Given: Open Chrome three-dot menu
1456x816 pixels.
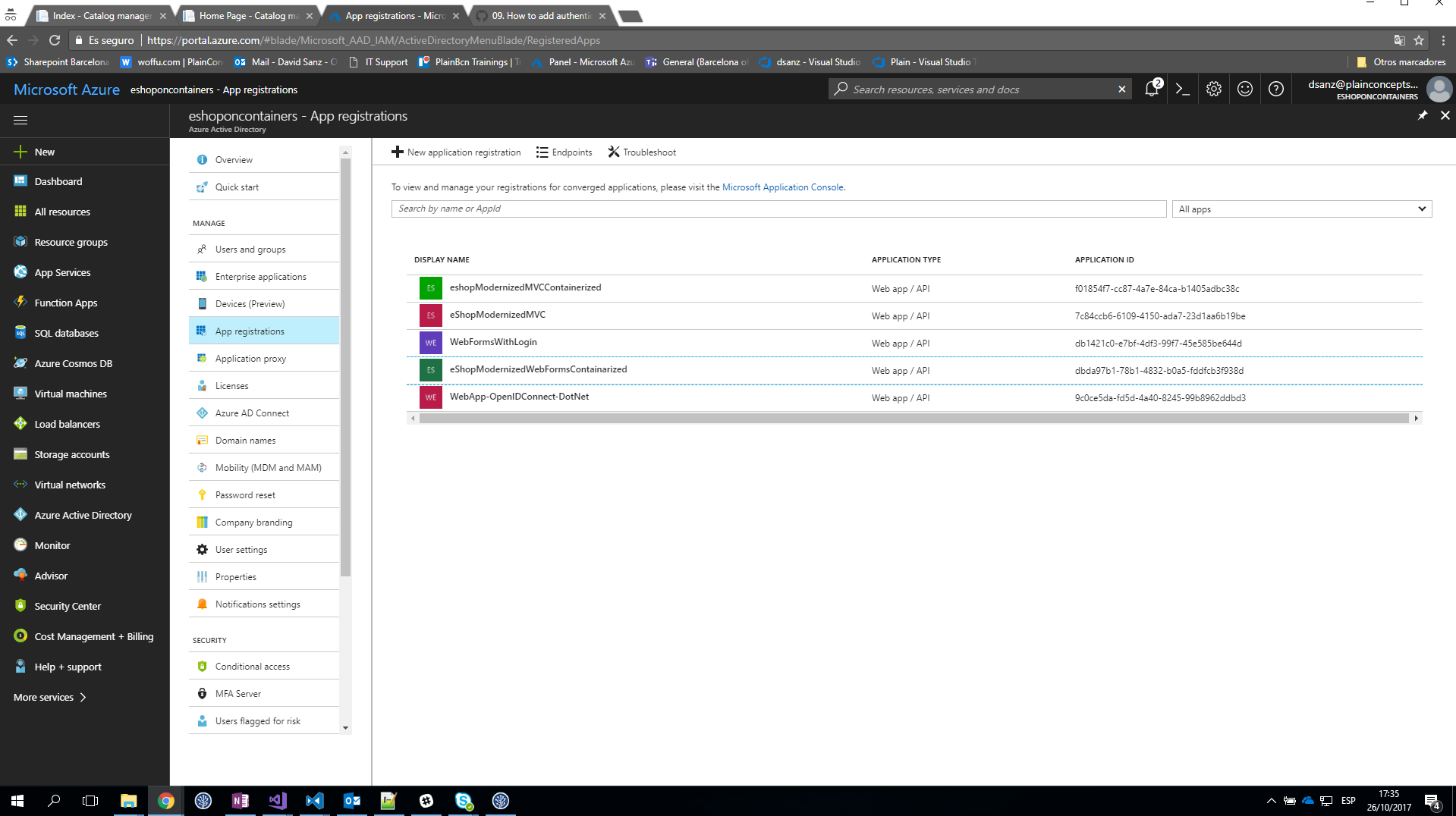Looking at the screenshot, I should pyautogui.click(x=1443, y=40).
